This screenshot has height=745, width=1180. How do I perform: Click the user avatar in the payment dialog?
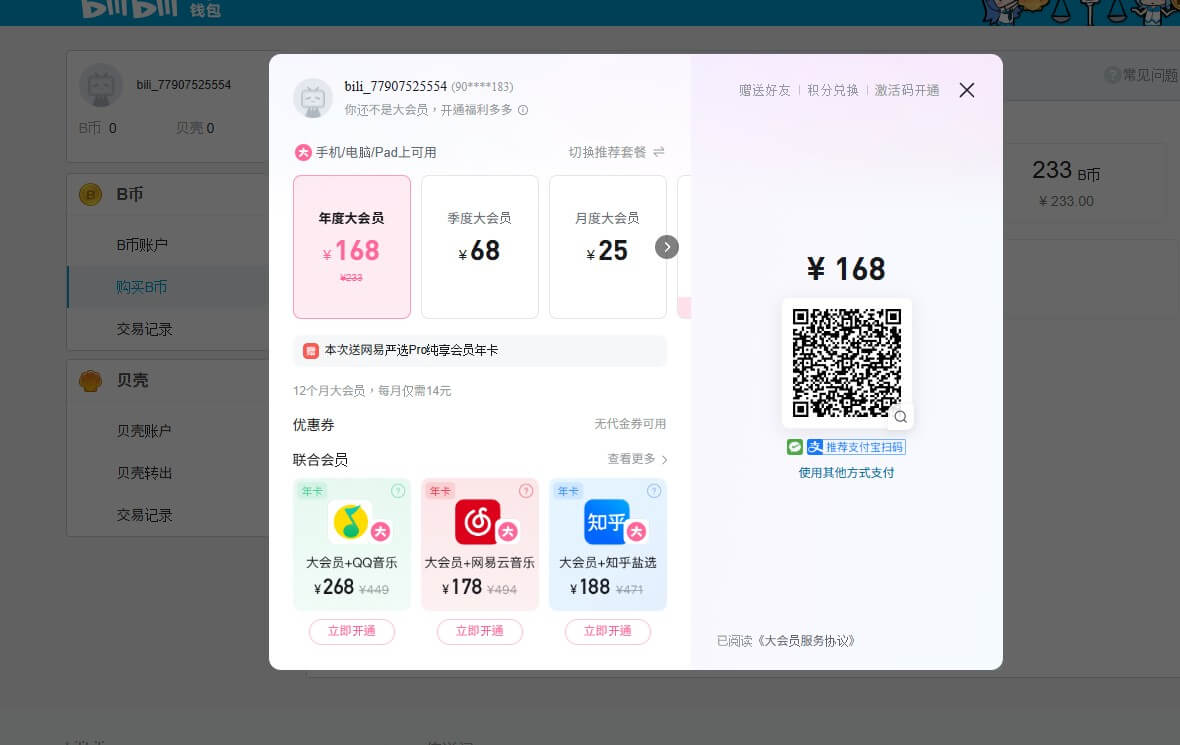(313, 98)
